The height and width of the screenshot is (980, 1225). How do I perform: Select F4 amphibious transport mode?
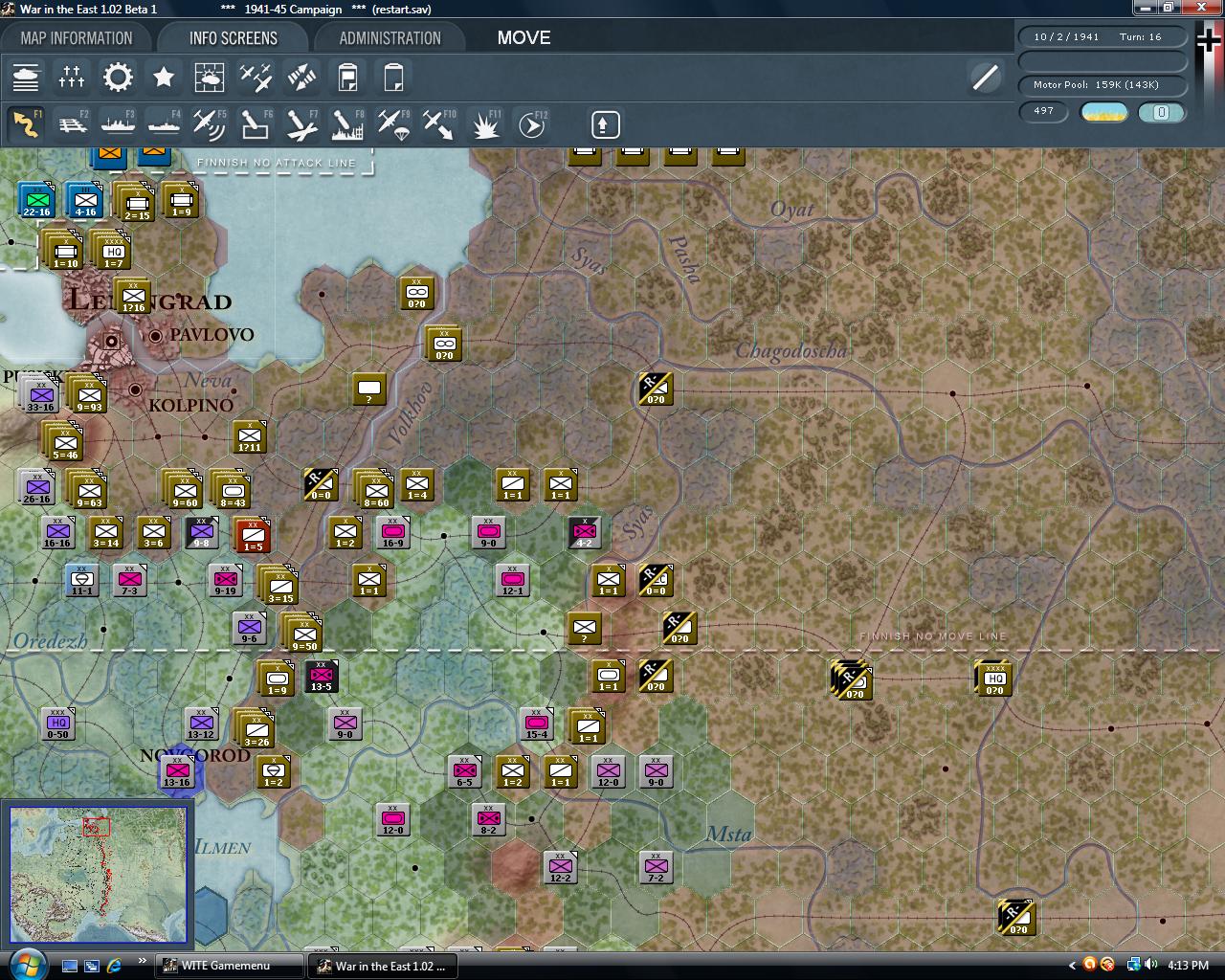[x=164, y=124]
